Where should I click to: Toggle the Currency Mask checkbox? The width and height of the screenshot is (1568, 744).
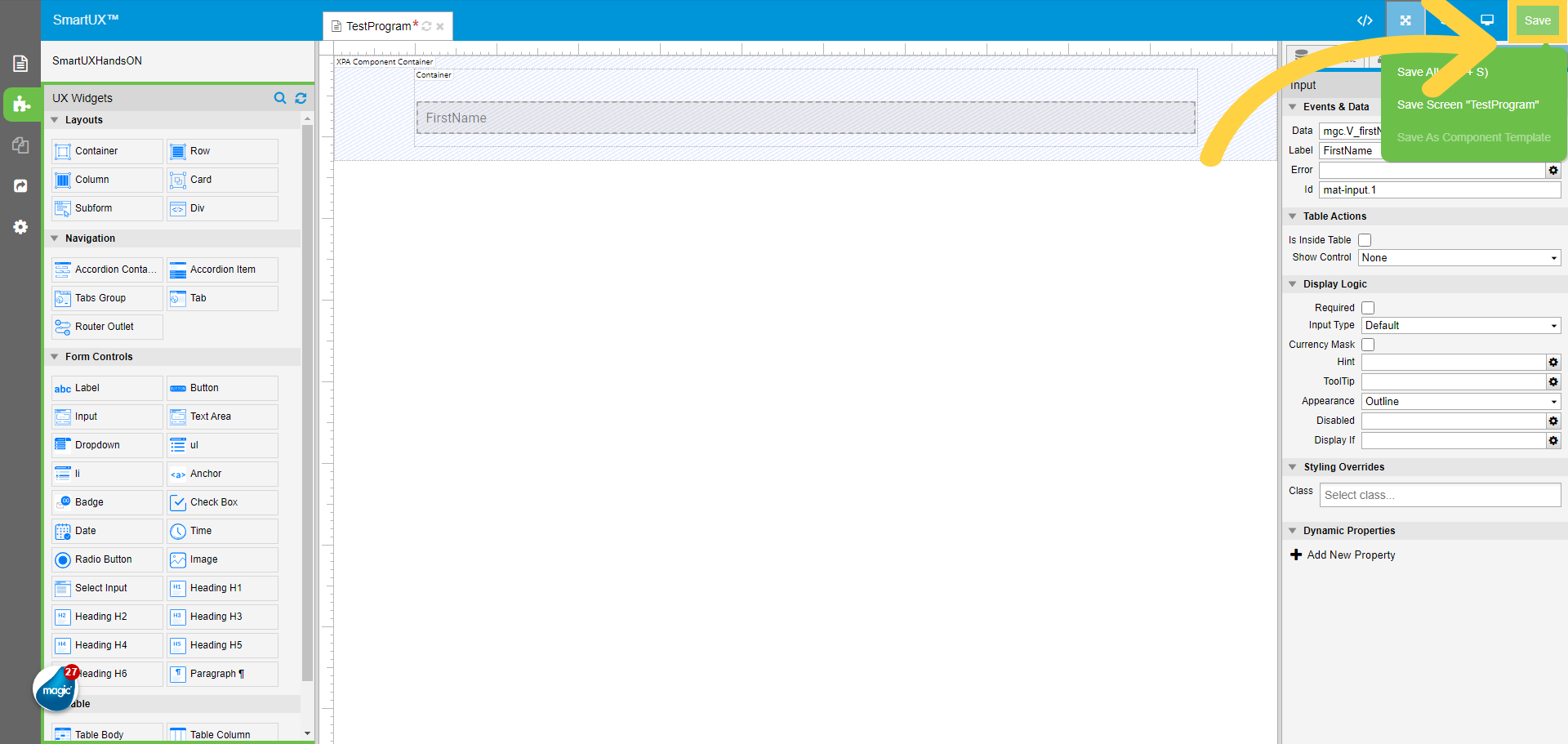(x=1368, y=345)
